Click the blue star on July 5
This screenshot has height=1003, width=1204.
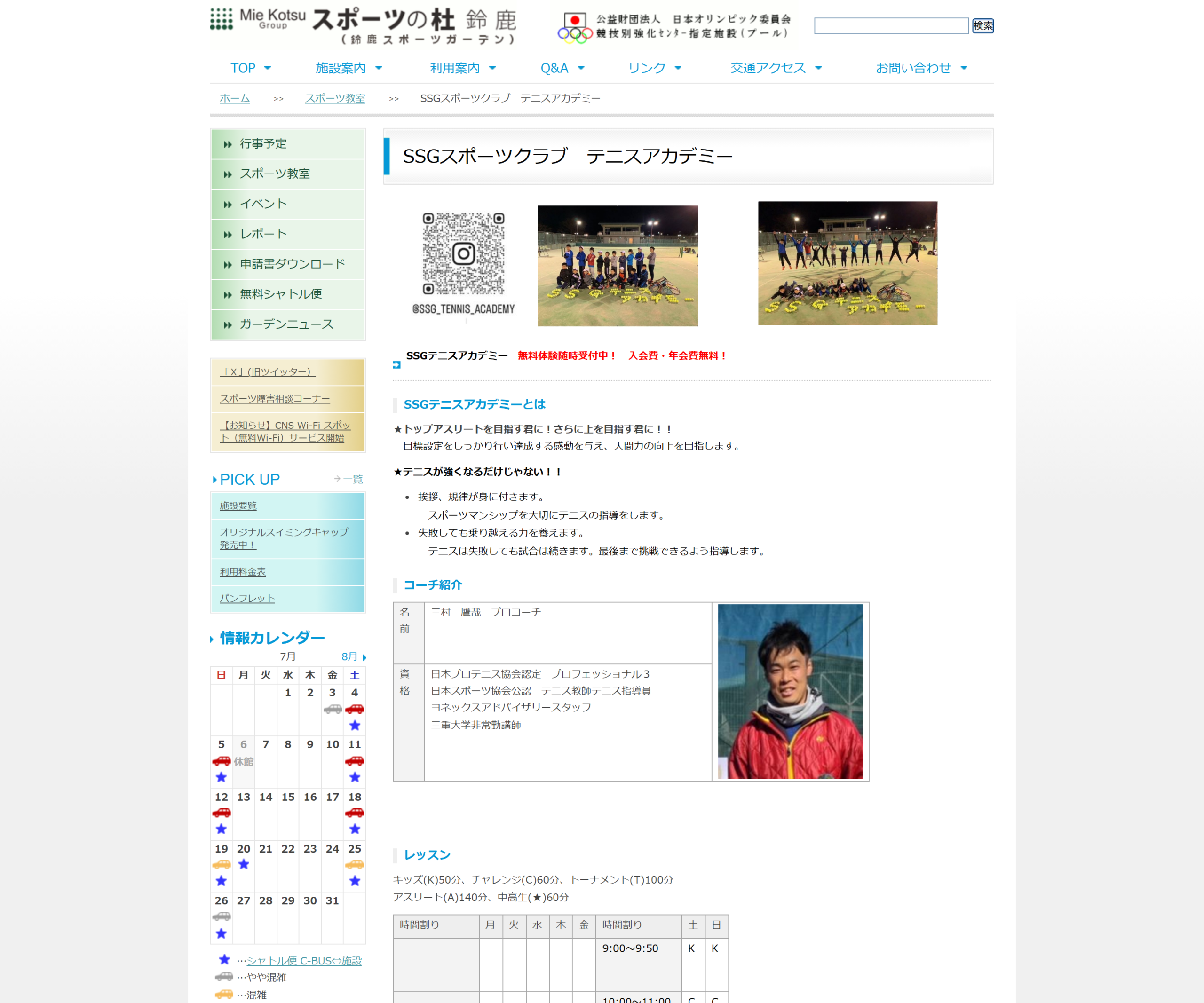click(x=222, y=777)
